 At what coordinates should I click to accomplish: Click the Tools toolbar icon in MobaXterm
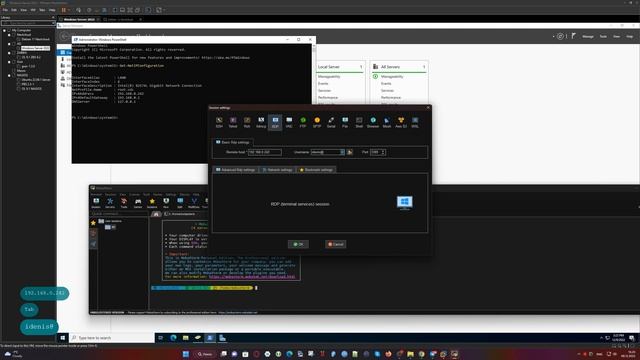coord(124,203)
